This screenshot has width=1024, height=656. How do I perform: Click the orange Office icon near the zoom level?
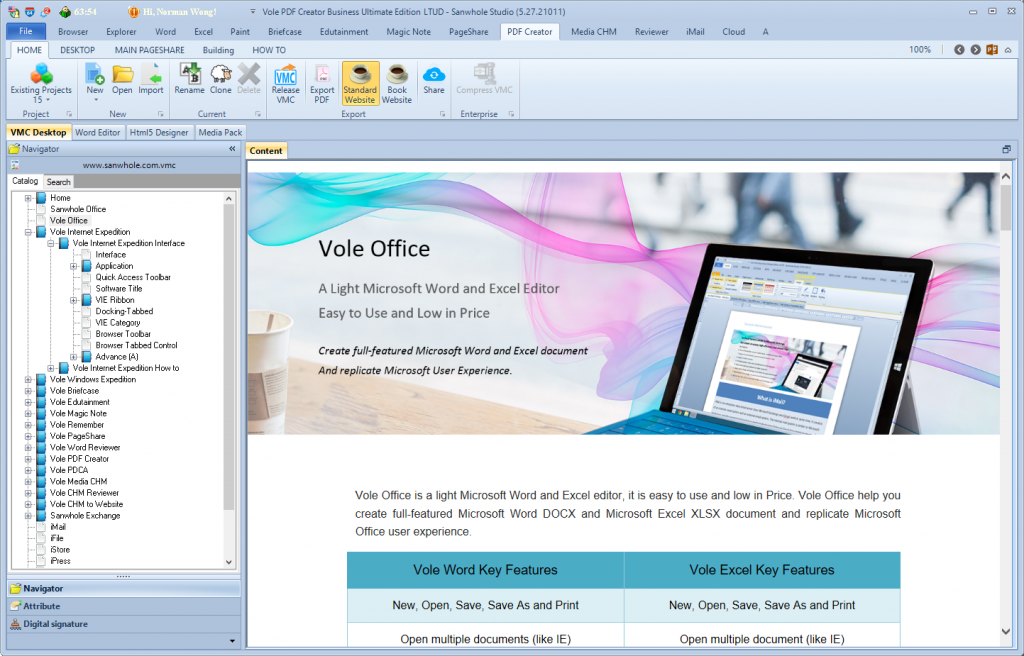click(x=992, y=50)
